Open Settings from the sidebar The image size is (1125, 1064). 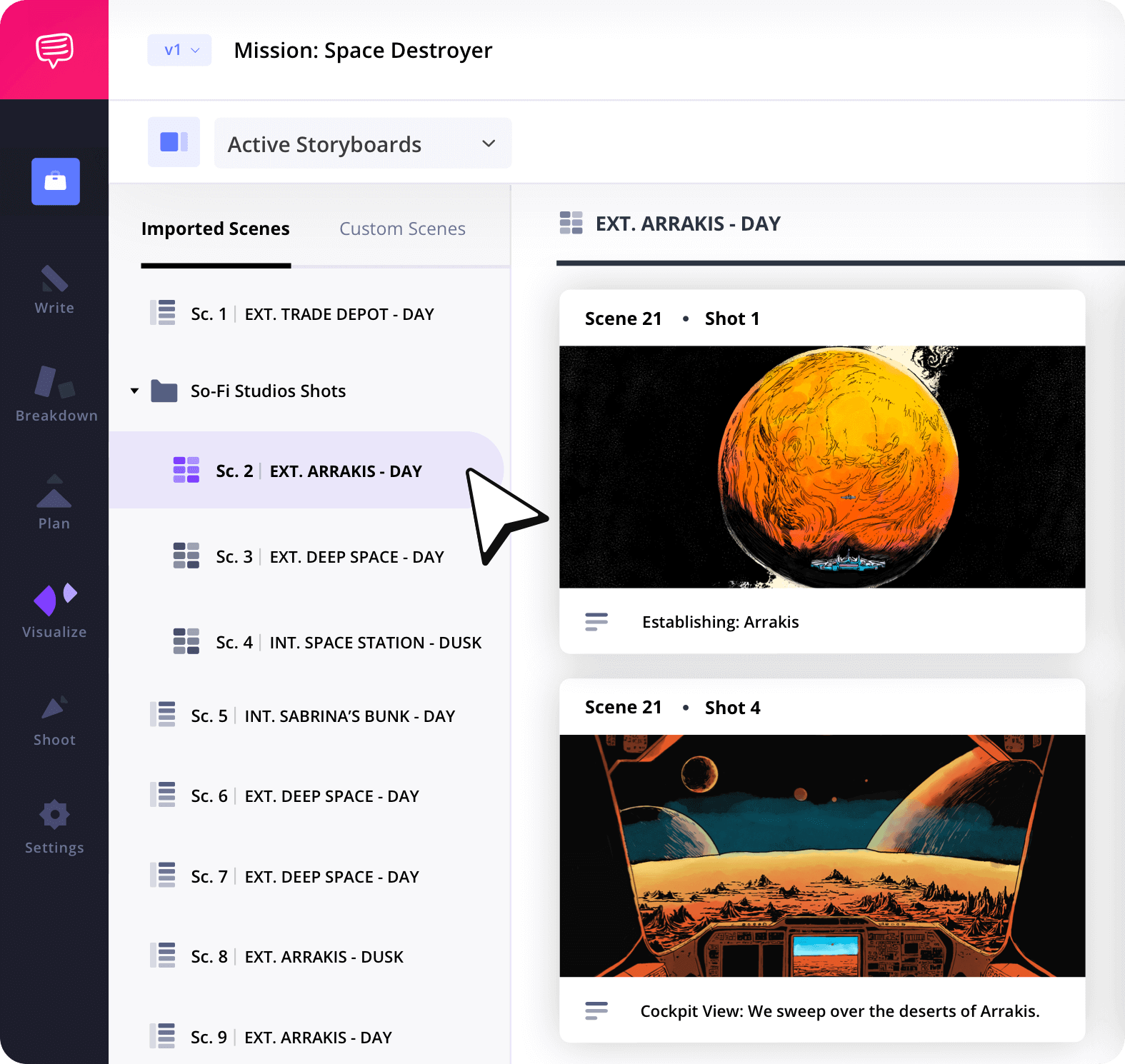tap(54, 827)
